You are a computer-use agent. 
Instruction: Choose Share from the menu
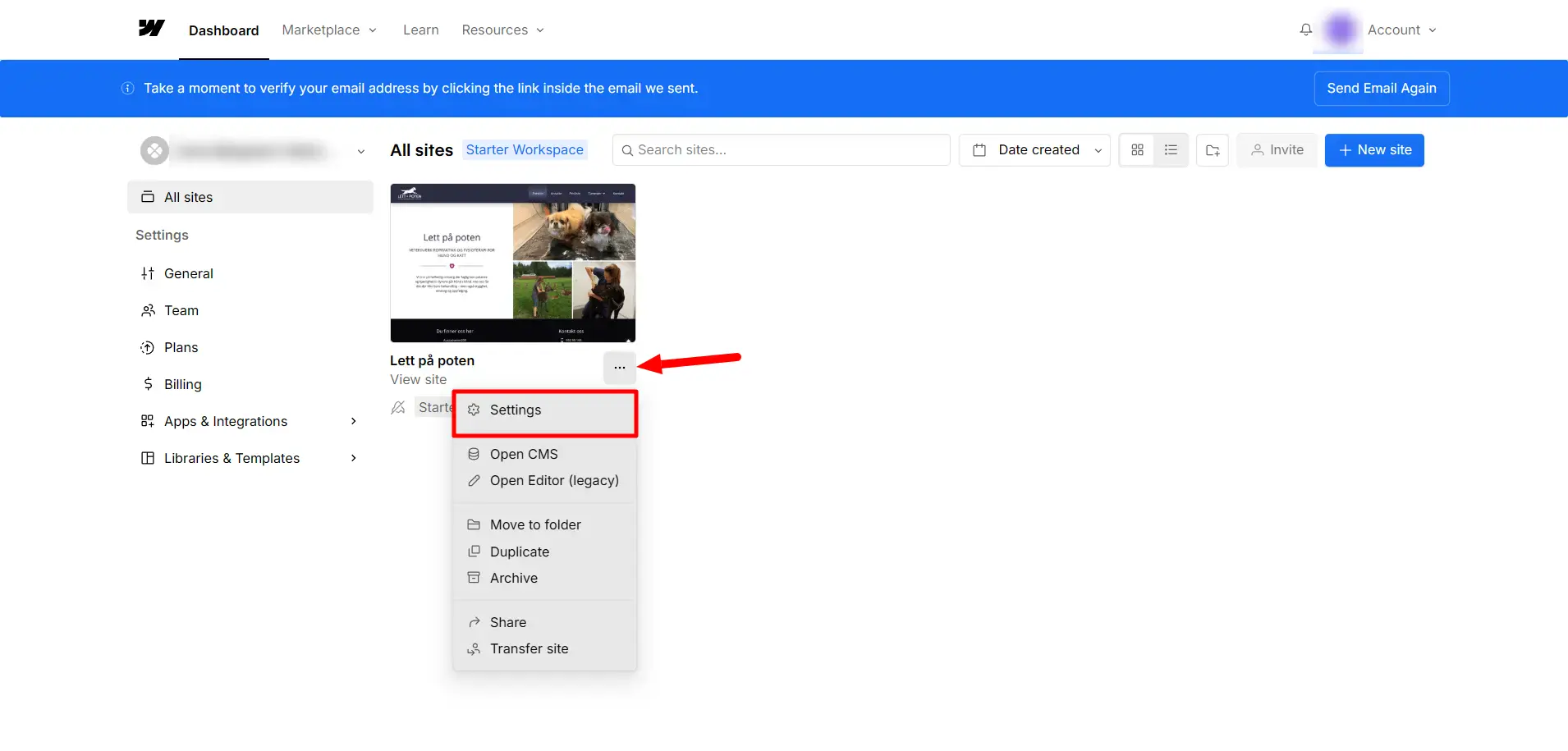pyautogui.click(x=545, y=622)
